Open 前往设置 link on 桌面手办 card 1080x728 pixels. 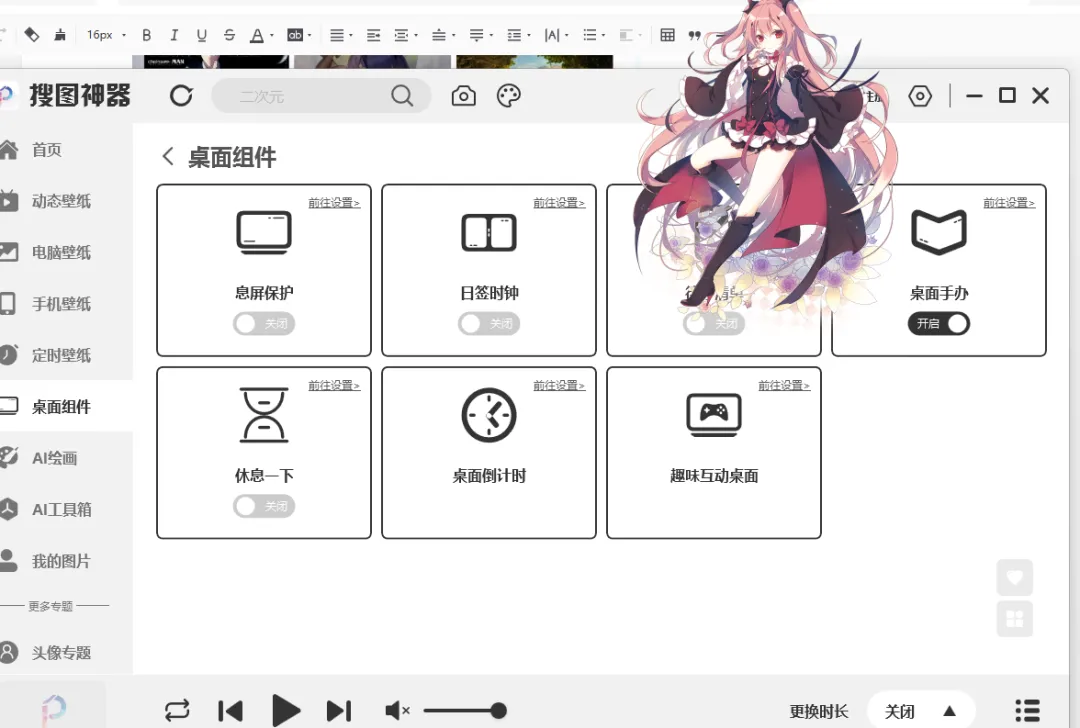1009,202
